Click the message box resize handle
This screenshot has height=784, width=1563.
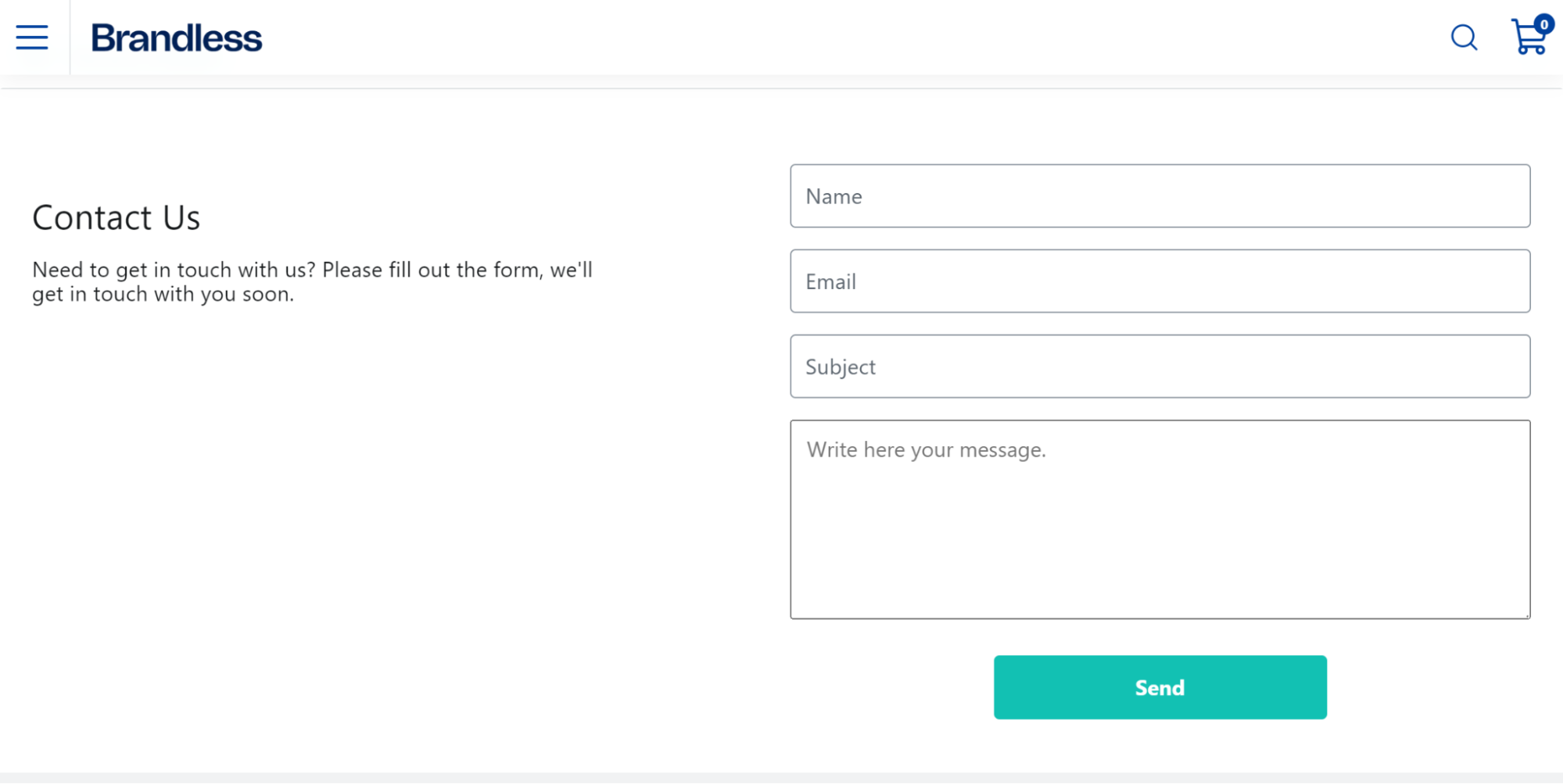point(1525,614)
